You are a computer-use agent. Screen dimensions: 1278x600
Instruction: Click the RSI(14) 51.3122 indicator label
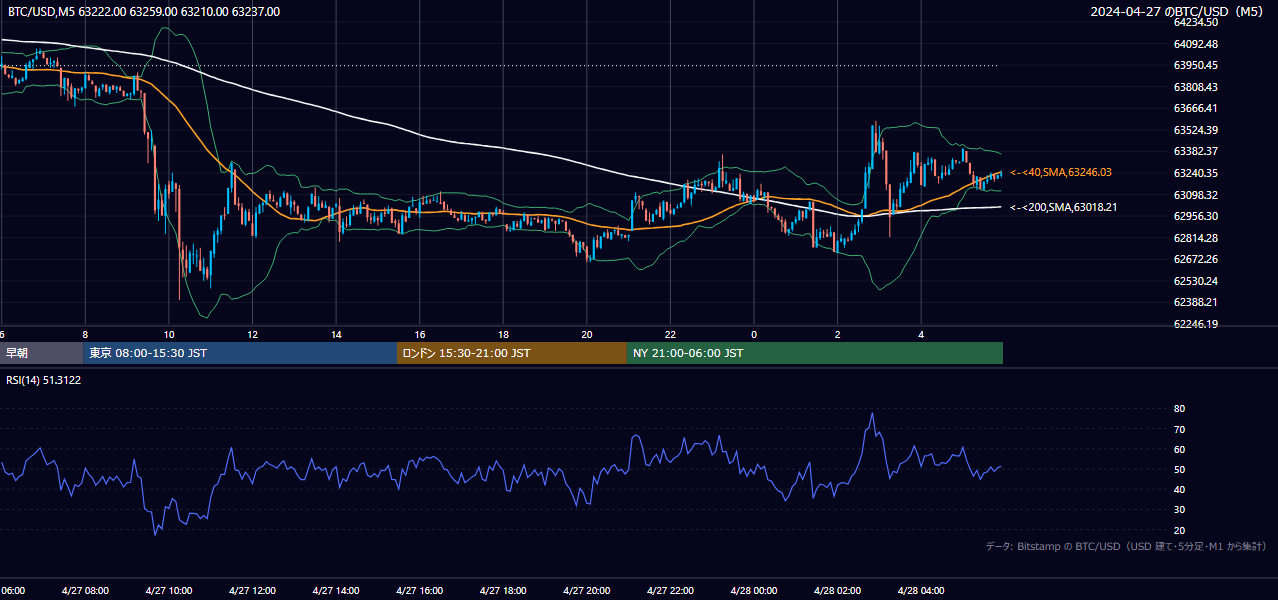(x=44, y=380)
